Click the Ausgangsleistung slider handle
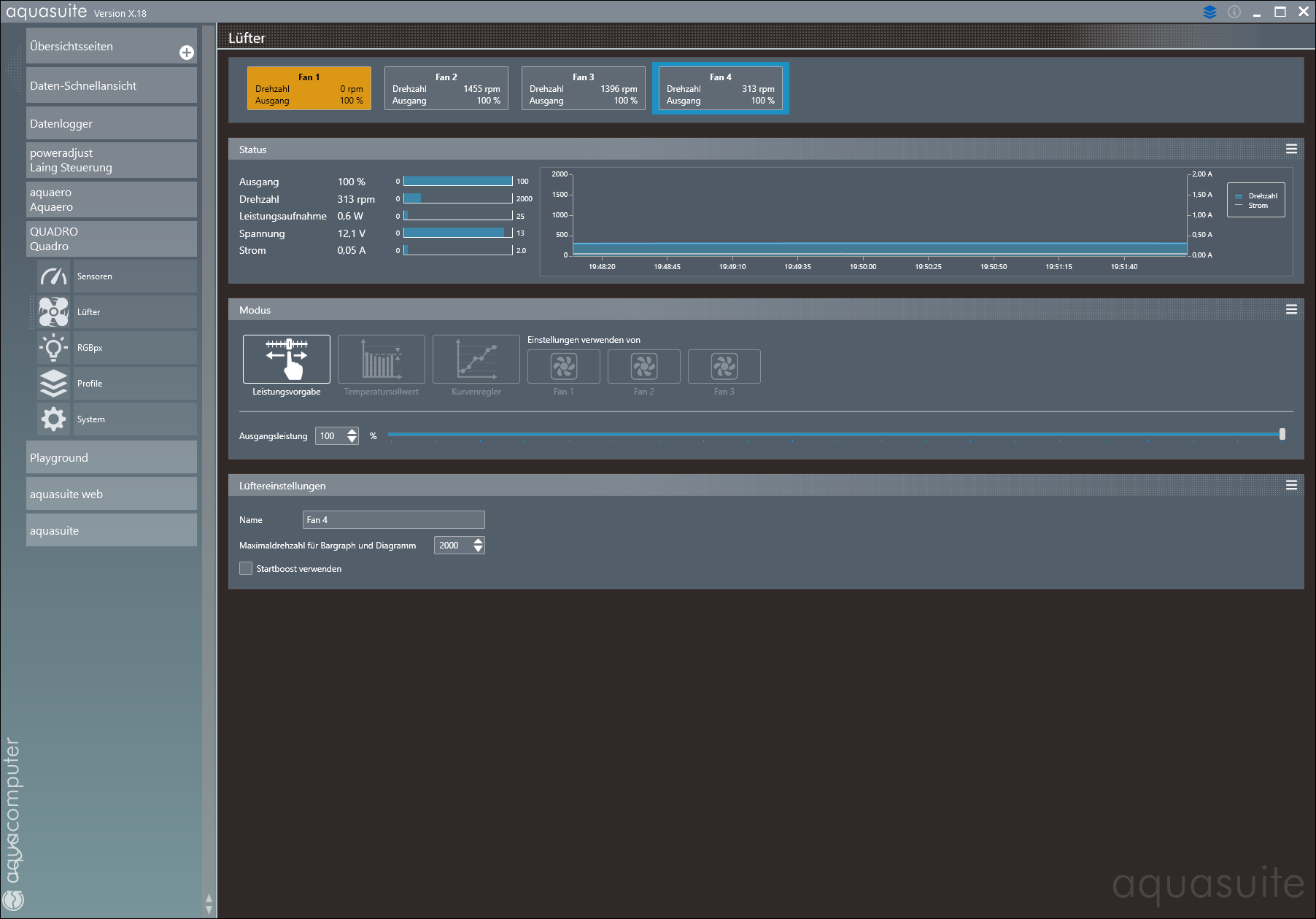 [x=1282, y=435]
